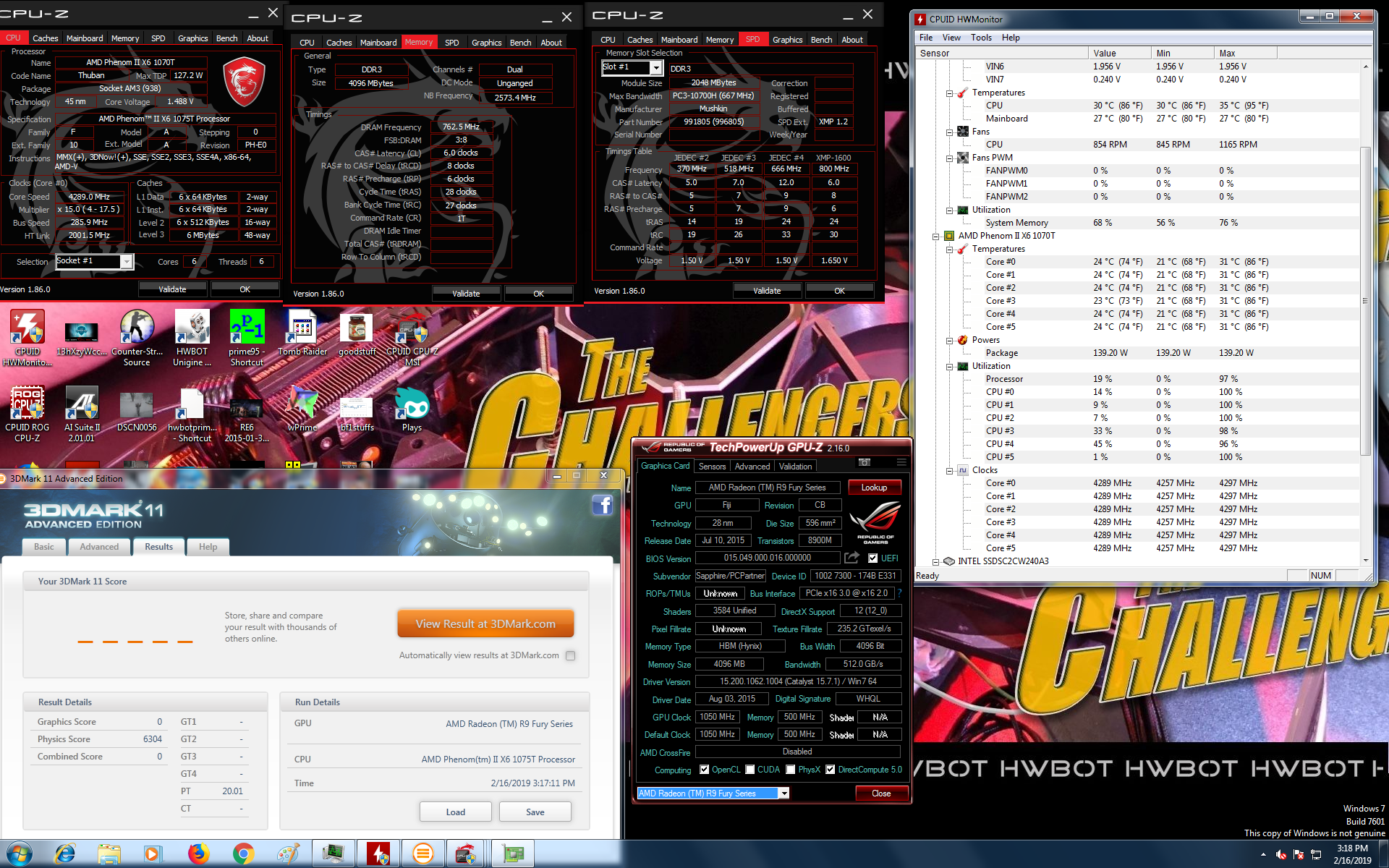The height and width of the screenshot is (868, 1389).
Task: Open prime95 Shortcut on desktop
Action: [x=247, y=337]
